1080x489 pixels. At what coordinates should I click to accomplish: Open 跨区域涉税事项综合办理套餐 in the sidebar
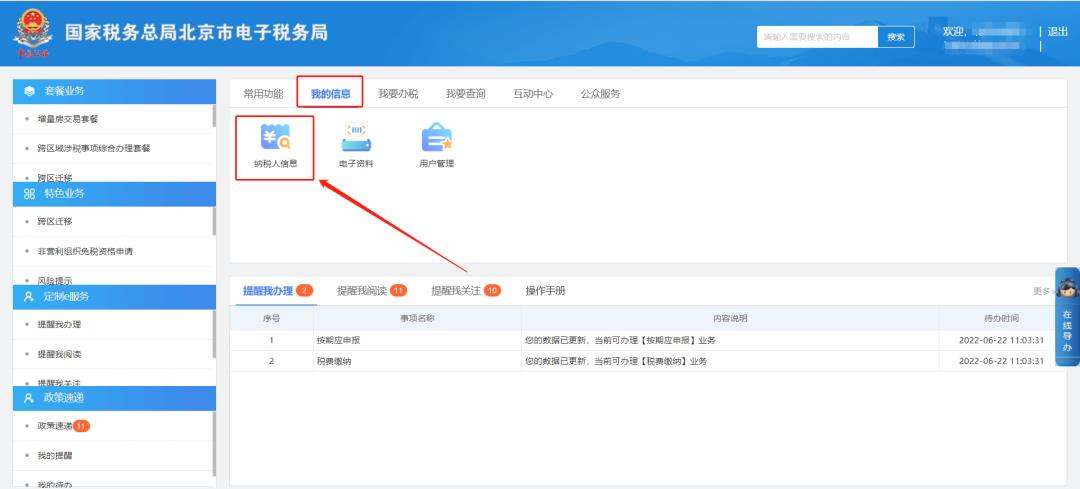(x=94, y=148)
